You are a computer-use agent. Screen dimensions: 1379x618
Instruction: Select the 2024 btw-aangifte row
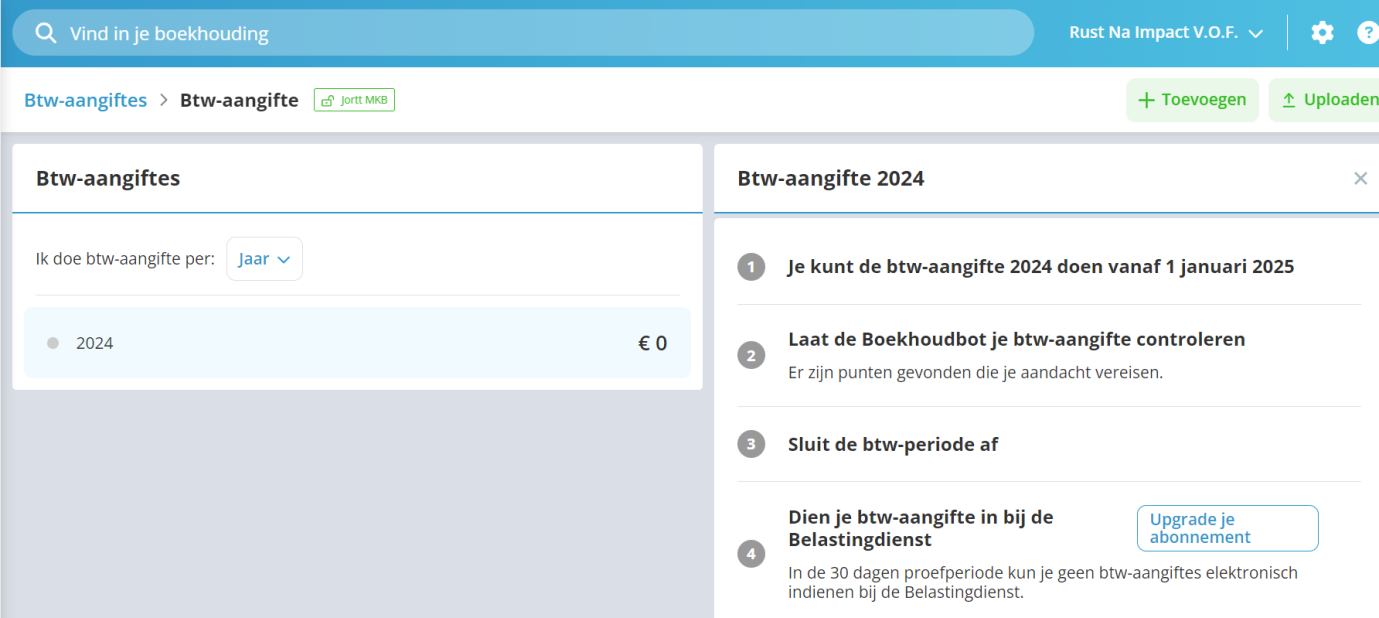pyautogui.click(x=357, y=343)
